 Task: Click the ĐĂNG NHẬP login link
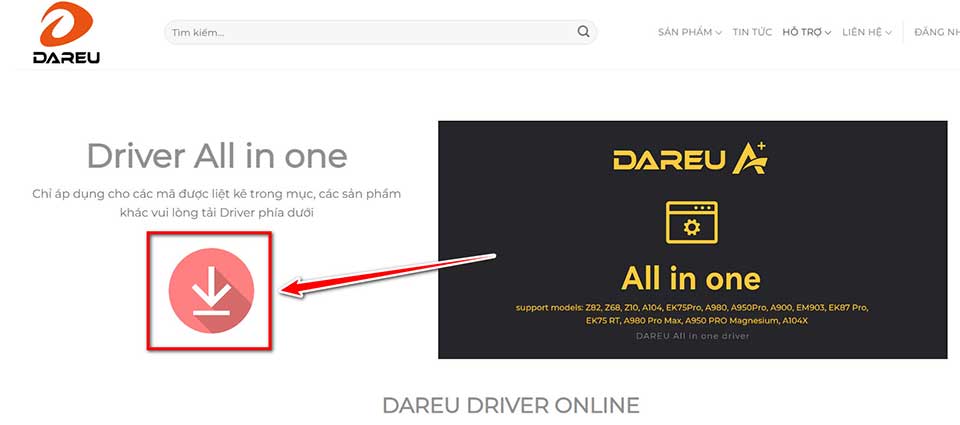click(x=937, y=32)
